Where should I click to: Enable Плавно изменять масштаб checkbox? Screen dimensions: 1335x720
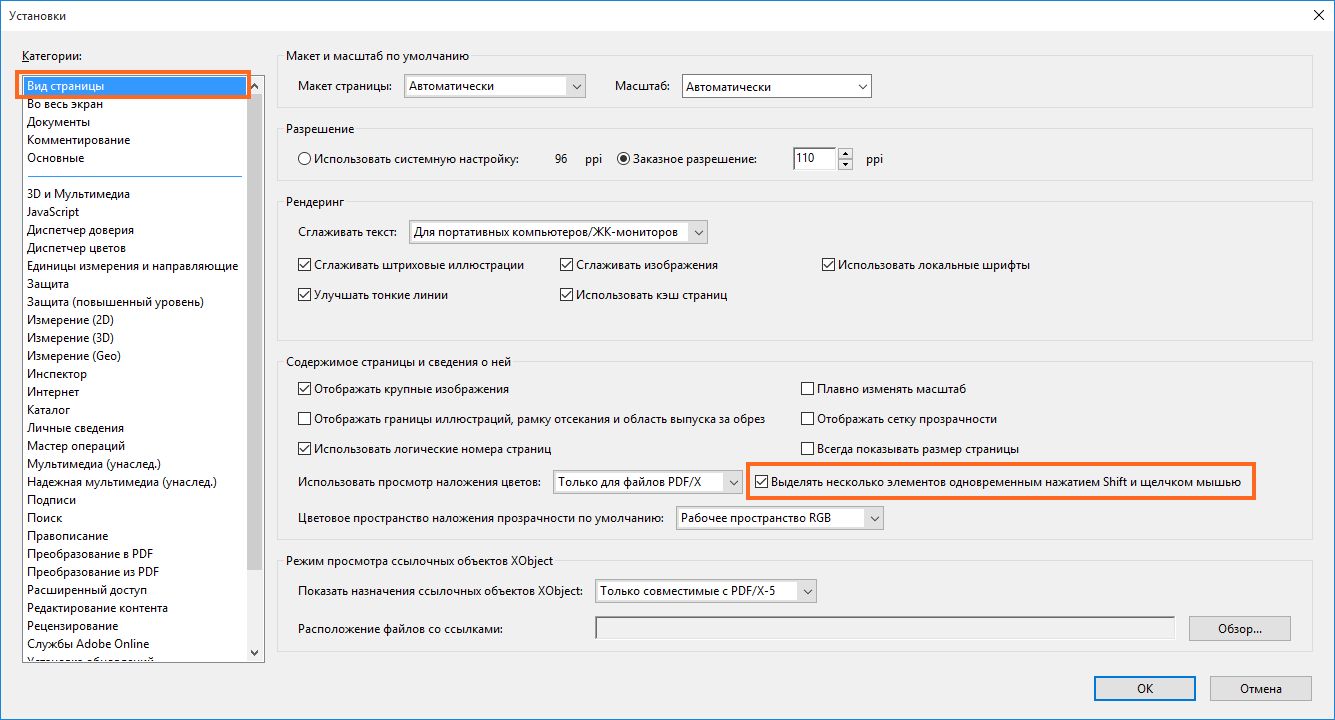coord(808,389)
